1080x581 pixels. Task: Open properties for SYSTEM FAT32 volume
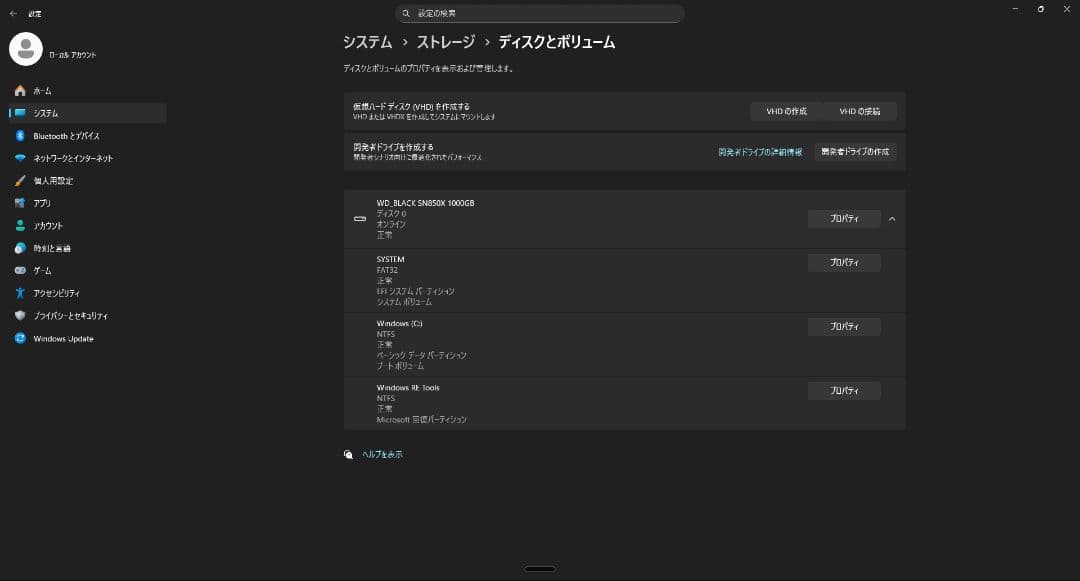pyautogui.click(x=844, y=262)
